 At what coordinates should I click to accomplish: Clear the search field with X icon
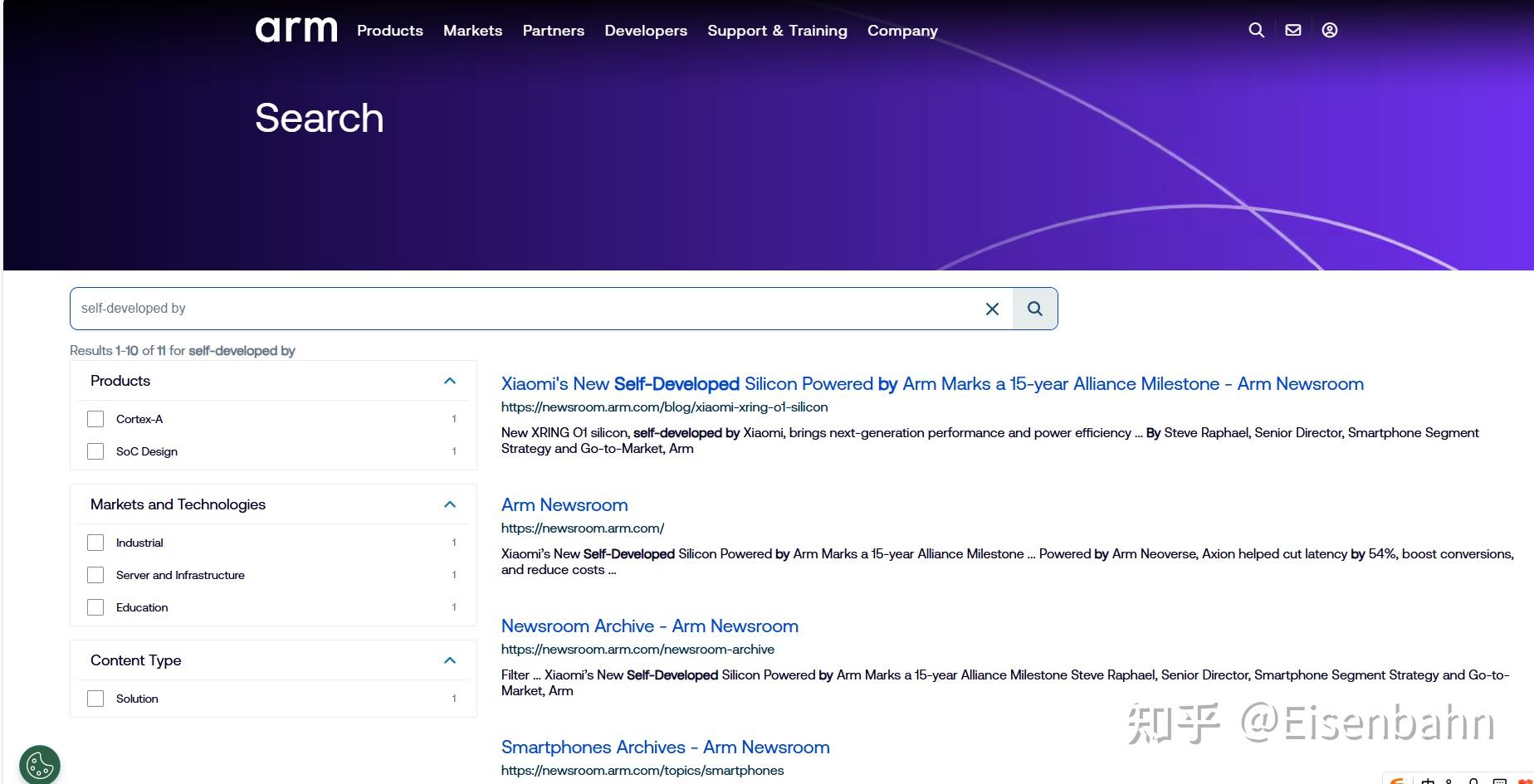[992, 309]
